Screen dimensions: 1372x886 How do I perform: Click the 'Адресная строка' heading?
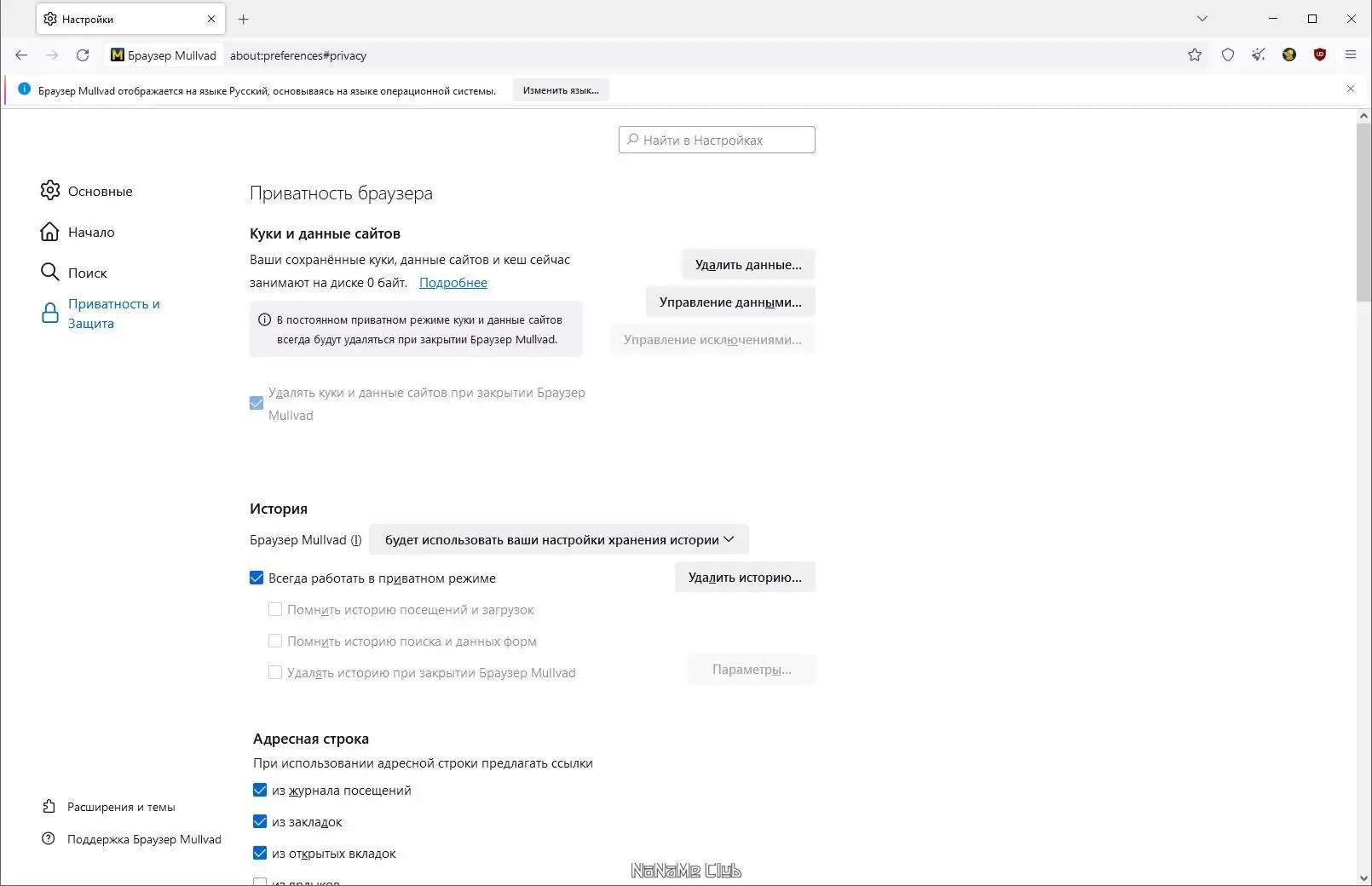pyautogui.click(x=311, y=739)
